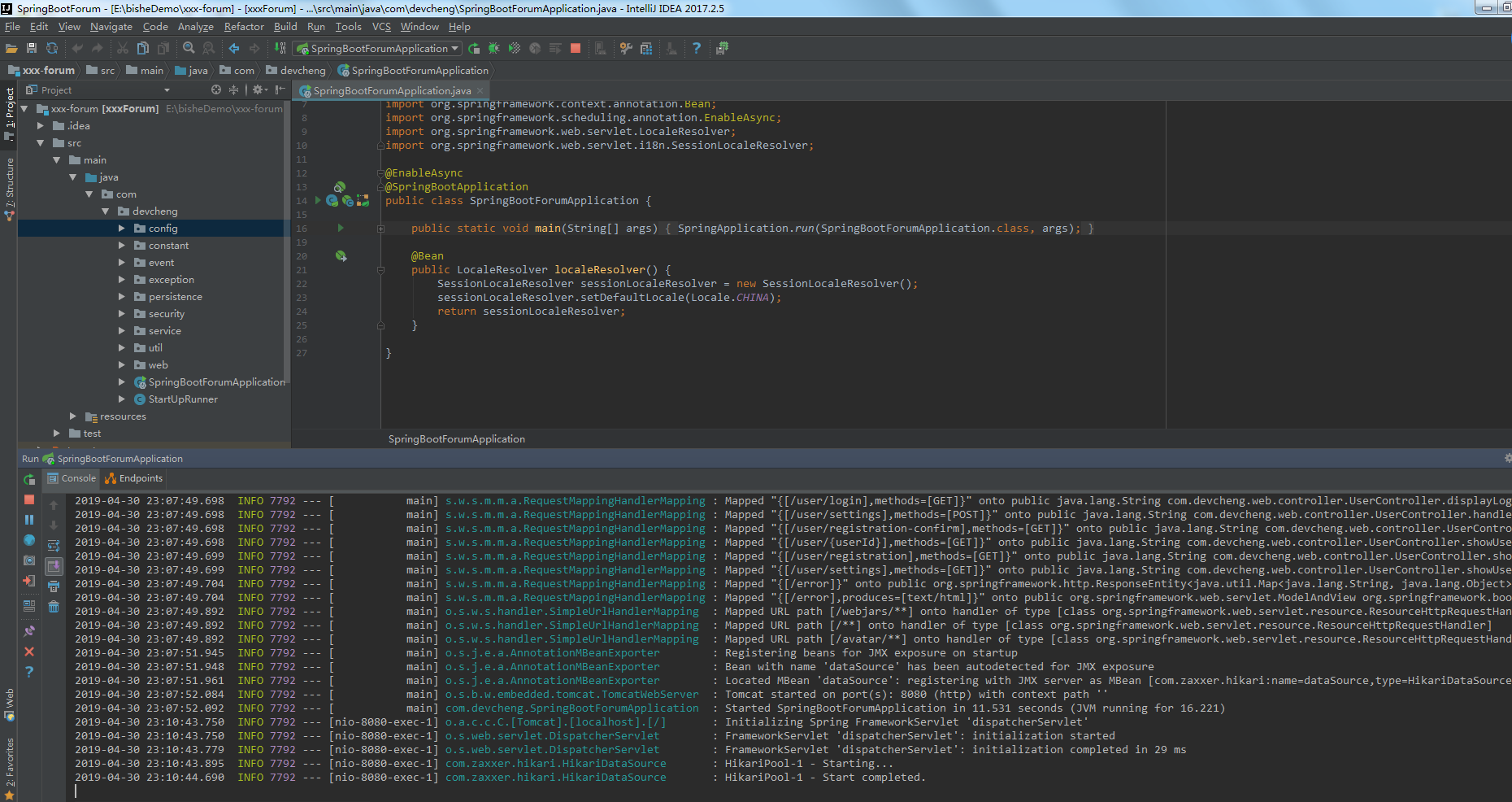Expand the security package folder
The height and width of the screenshot is (802, 1512).
(x=122, y=314)
